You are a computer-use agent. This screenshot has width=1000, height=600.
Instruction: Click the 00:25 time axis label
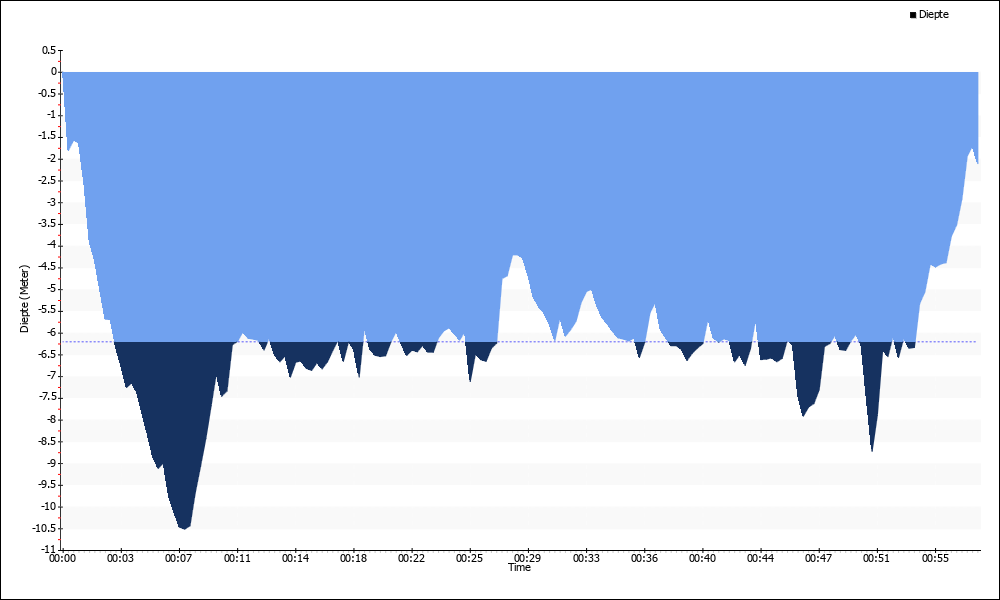click(x=469, y=559)
